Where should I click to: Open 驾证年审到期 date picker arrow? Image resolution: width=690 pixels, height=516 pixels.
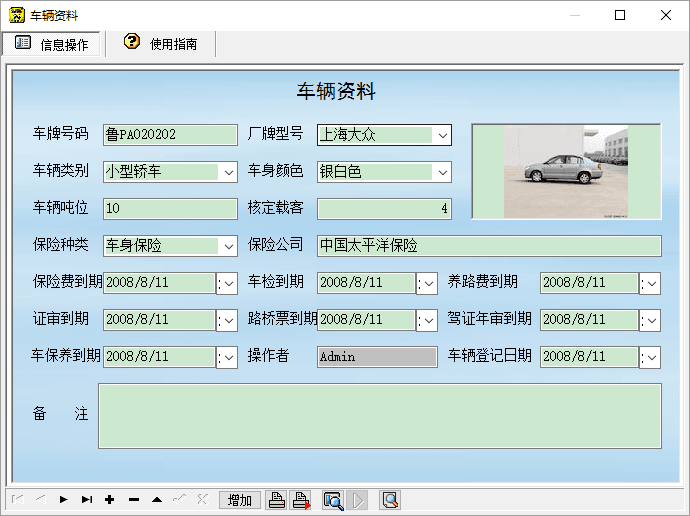[650, 321]
